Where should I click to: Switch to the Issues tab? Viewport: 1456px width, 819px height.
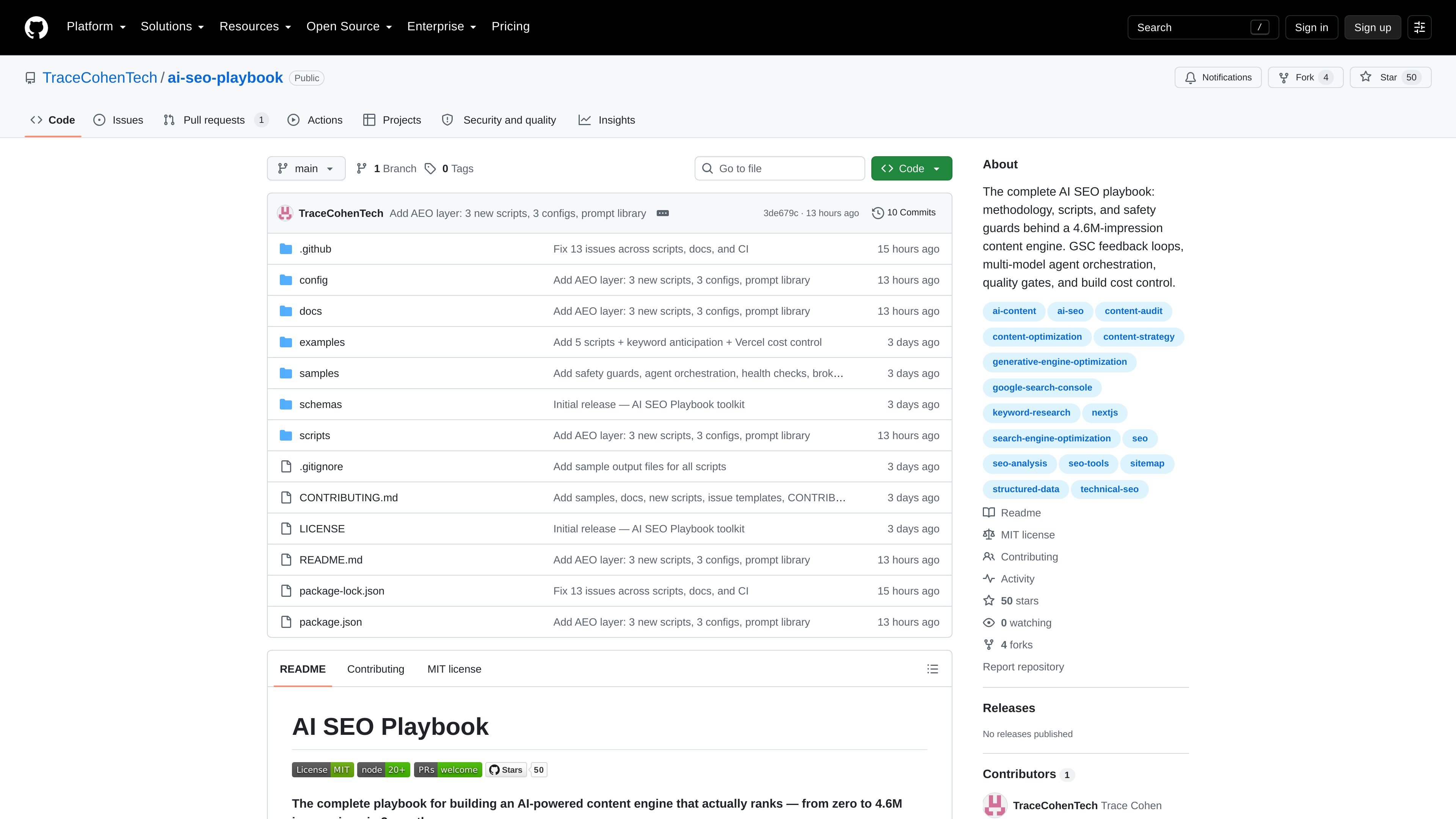pyautogui.click(x=118, y=120)
